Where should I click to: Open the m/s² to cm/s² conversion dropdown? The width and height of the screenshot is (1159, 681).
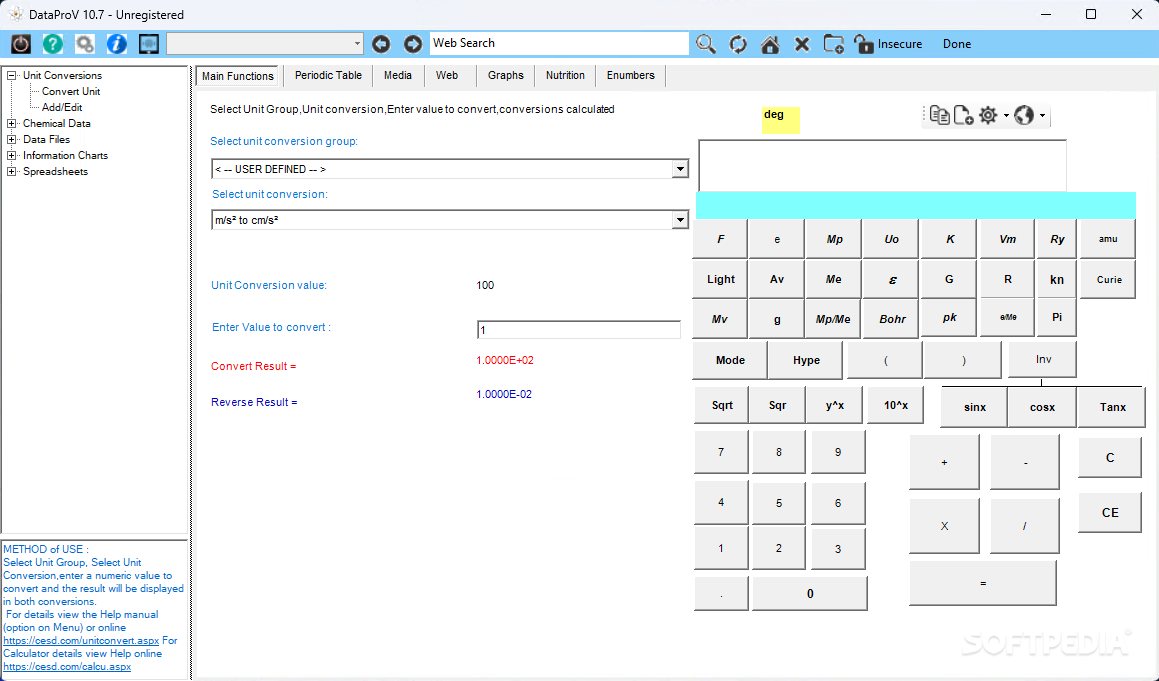pyautogui.click(x=680, y=220)
